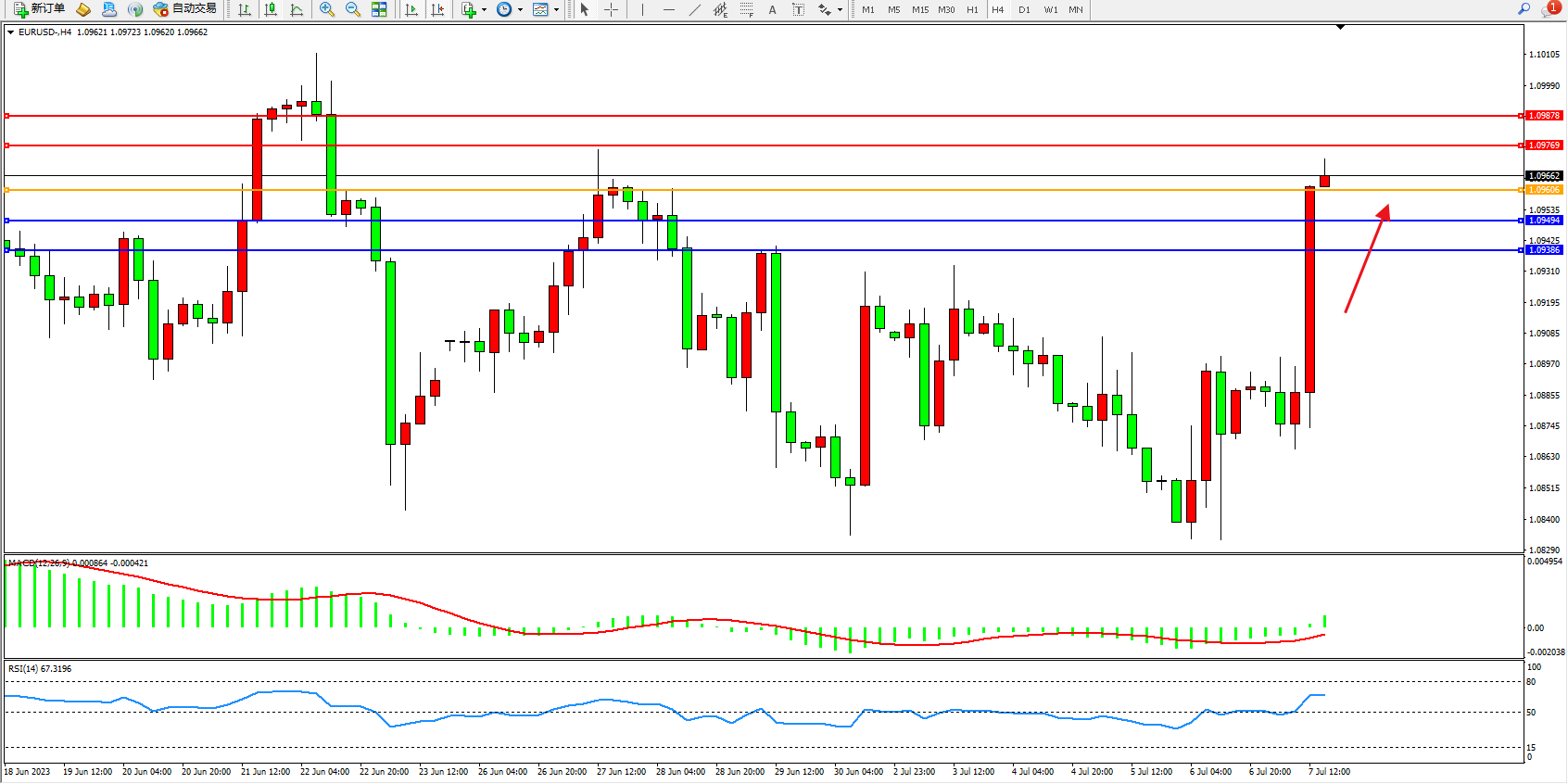The width and height of the screenshot is (1568, 784).
Task: Open the search magnifier icon
Action: click(1524, 9)
